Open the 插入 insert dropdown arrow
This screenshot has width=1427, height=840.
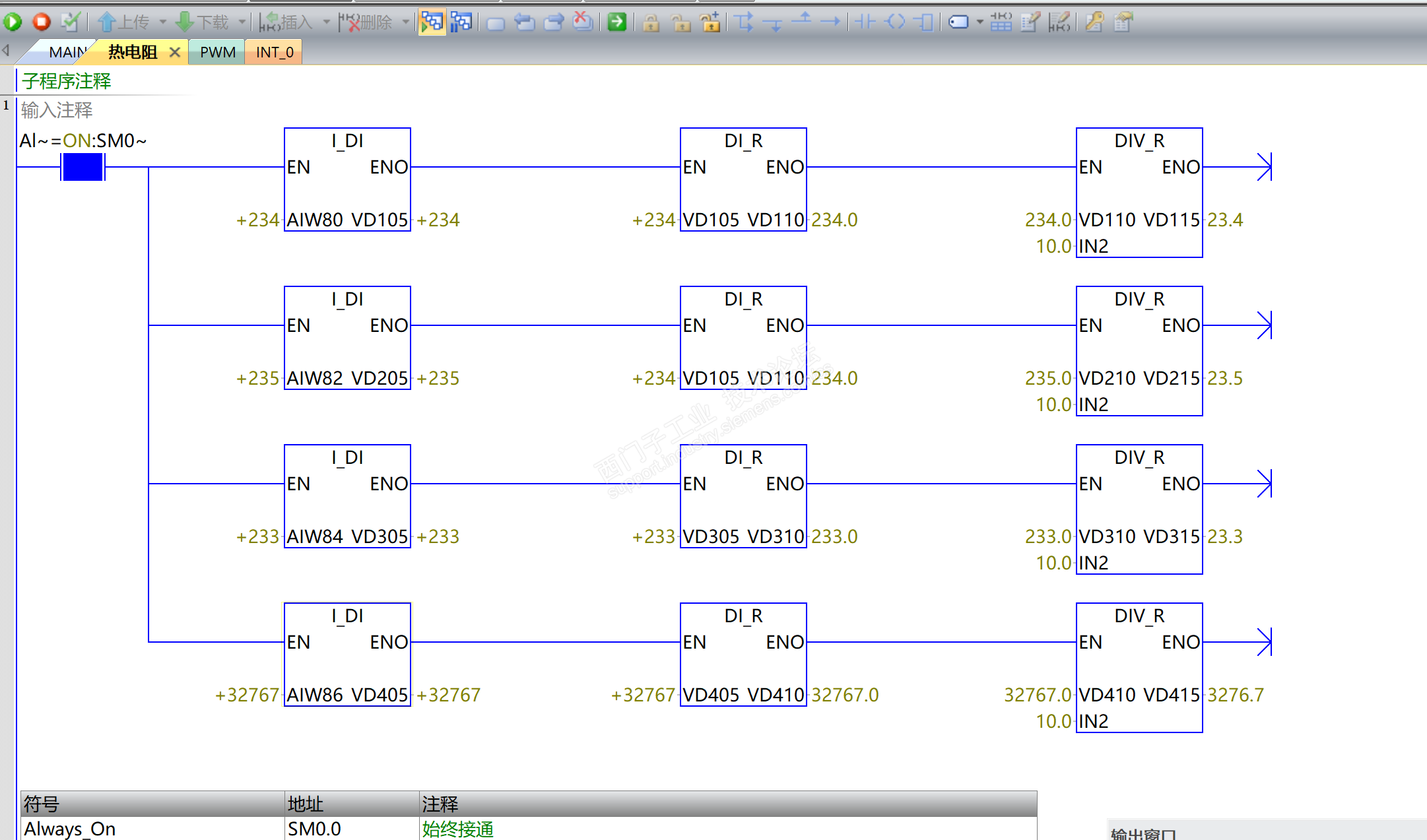(326, 22)
